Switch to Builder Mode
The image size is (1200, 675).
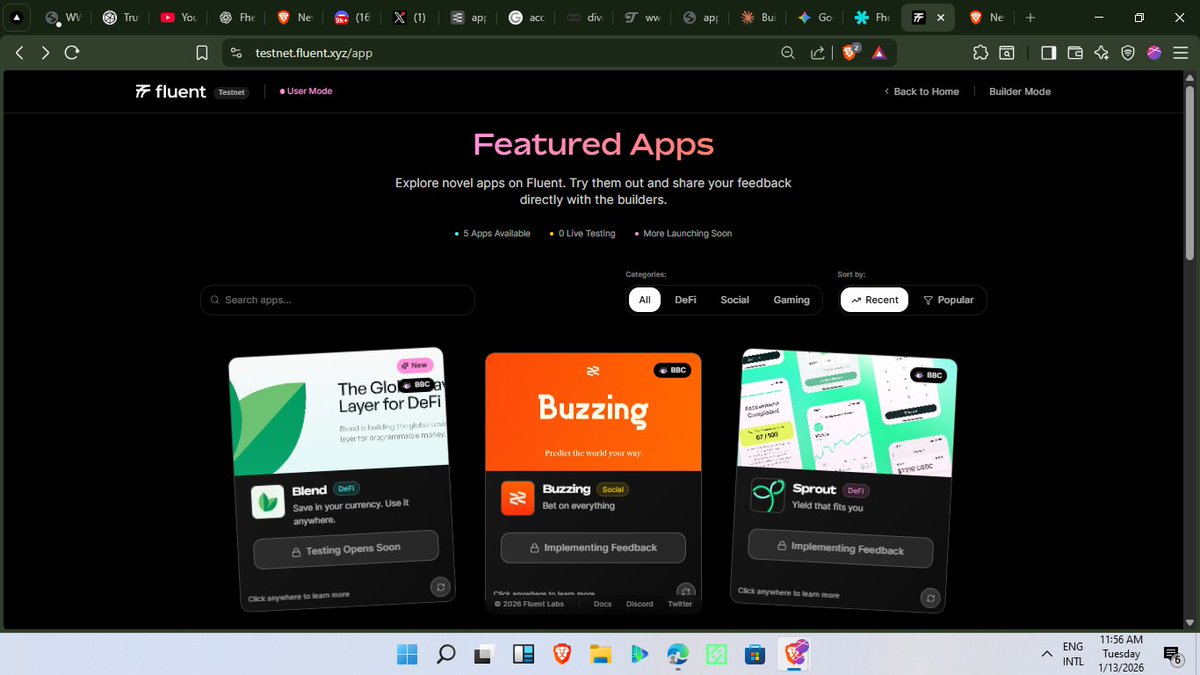click(1020, 91)
